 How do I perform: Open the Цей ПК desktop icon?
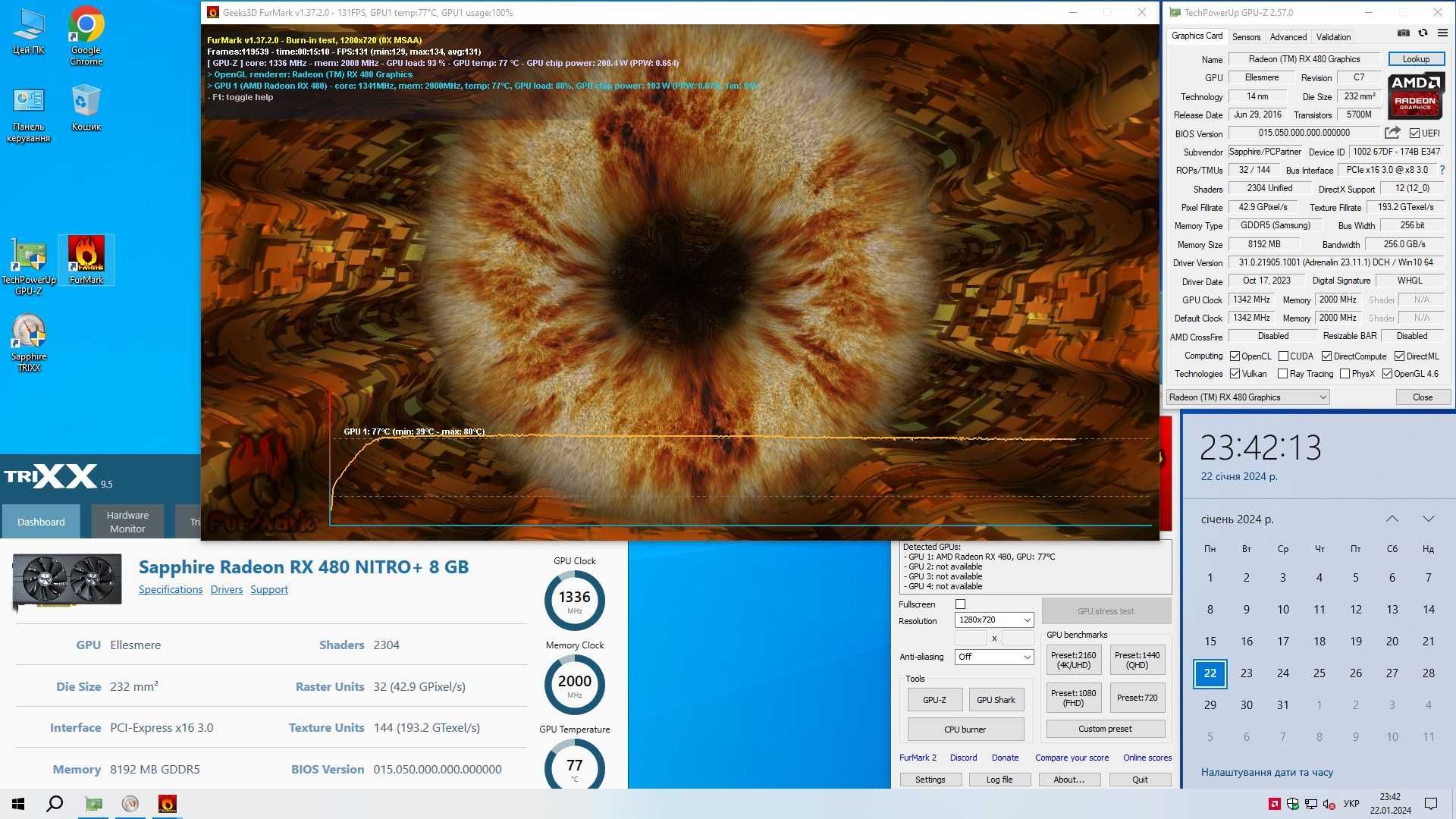click(28, 32)
